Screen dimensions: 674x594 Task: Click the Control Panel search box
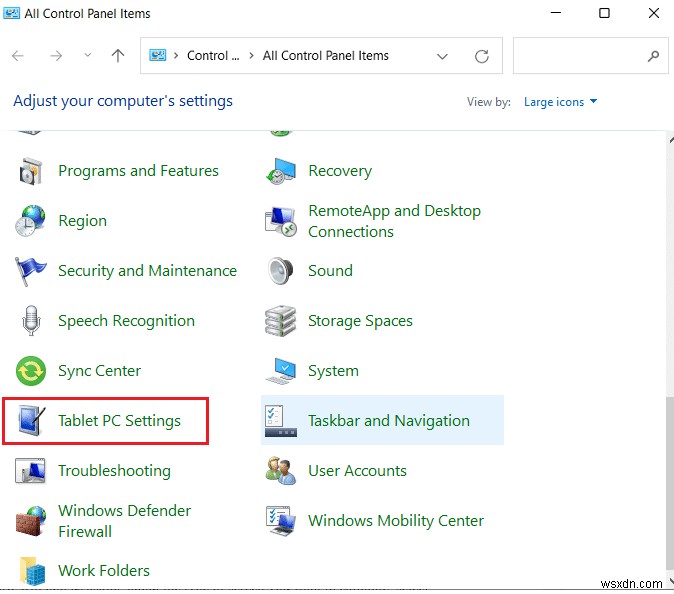pyautogui.click(x=580, y=56)
